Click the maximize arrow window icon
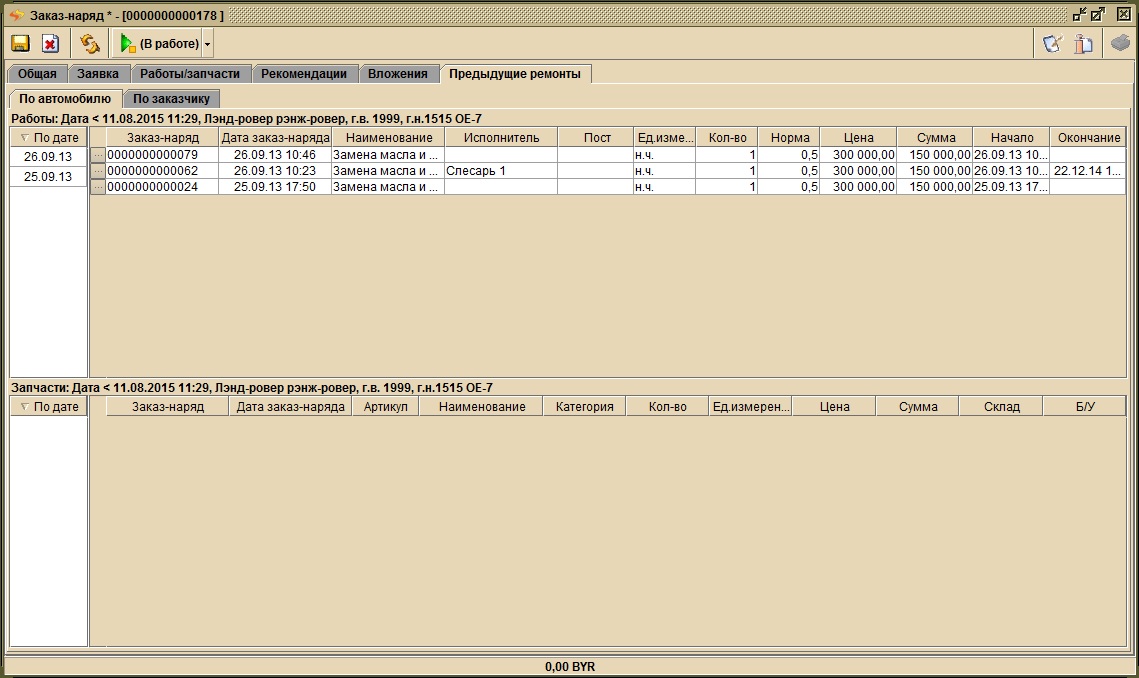This screenshot has width=1139, height=678. 1098,14
